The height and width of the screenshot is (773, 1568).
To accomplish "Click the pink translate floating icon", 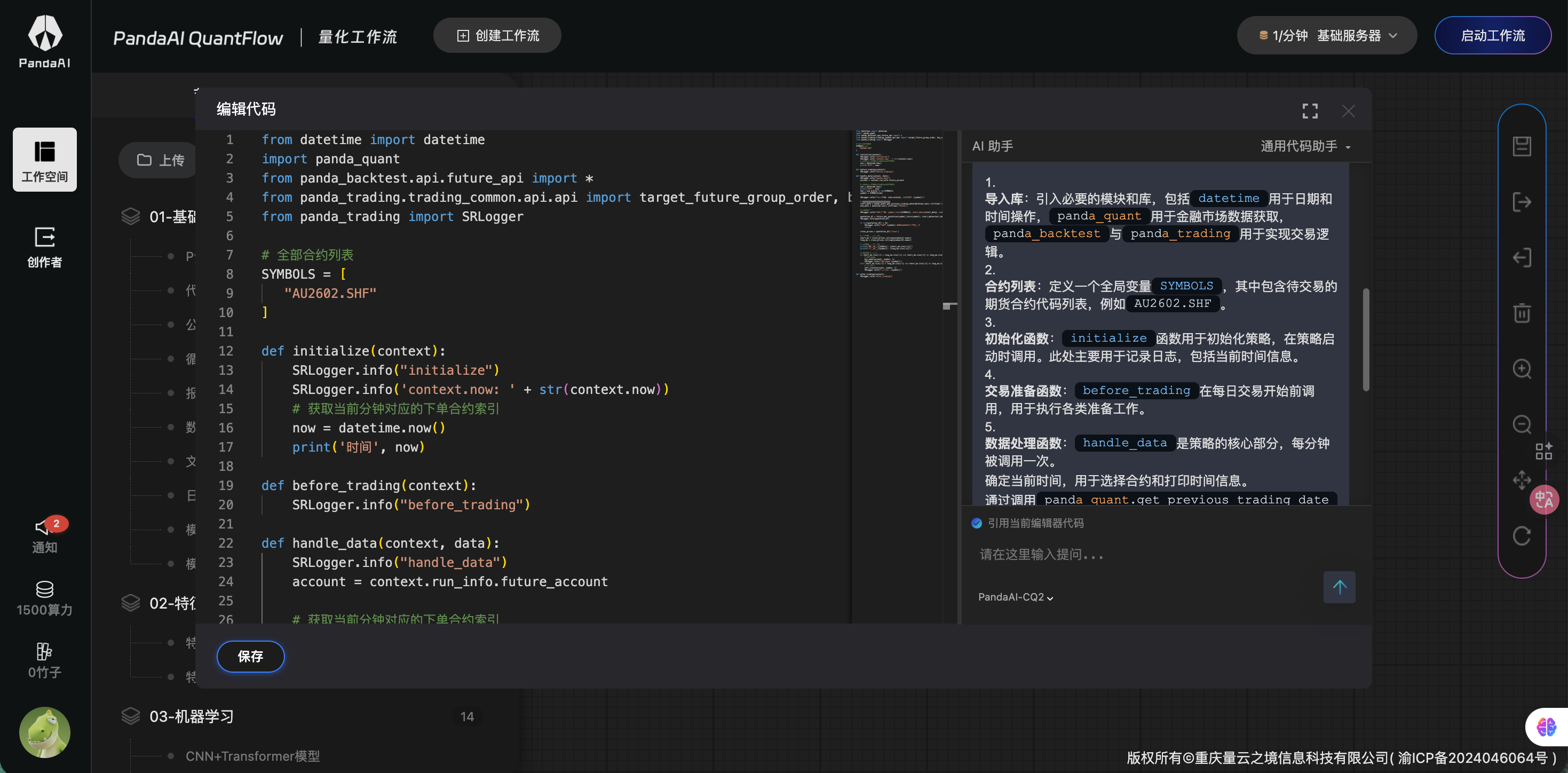I will [x=1545, y=500].
